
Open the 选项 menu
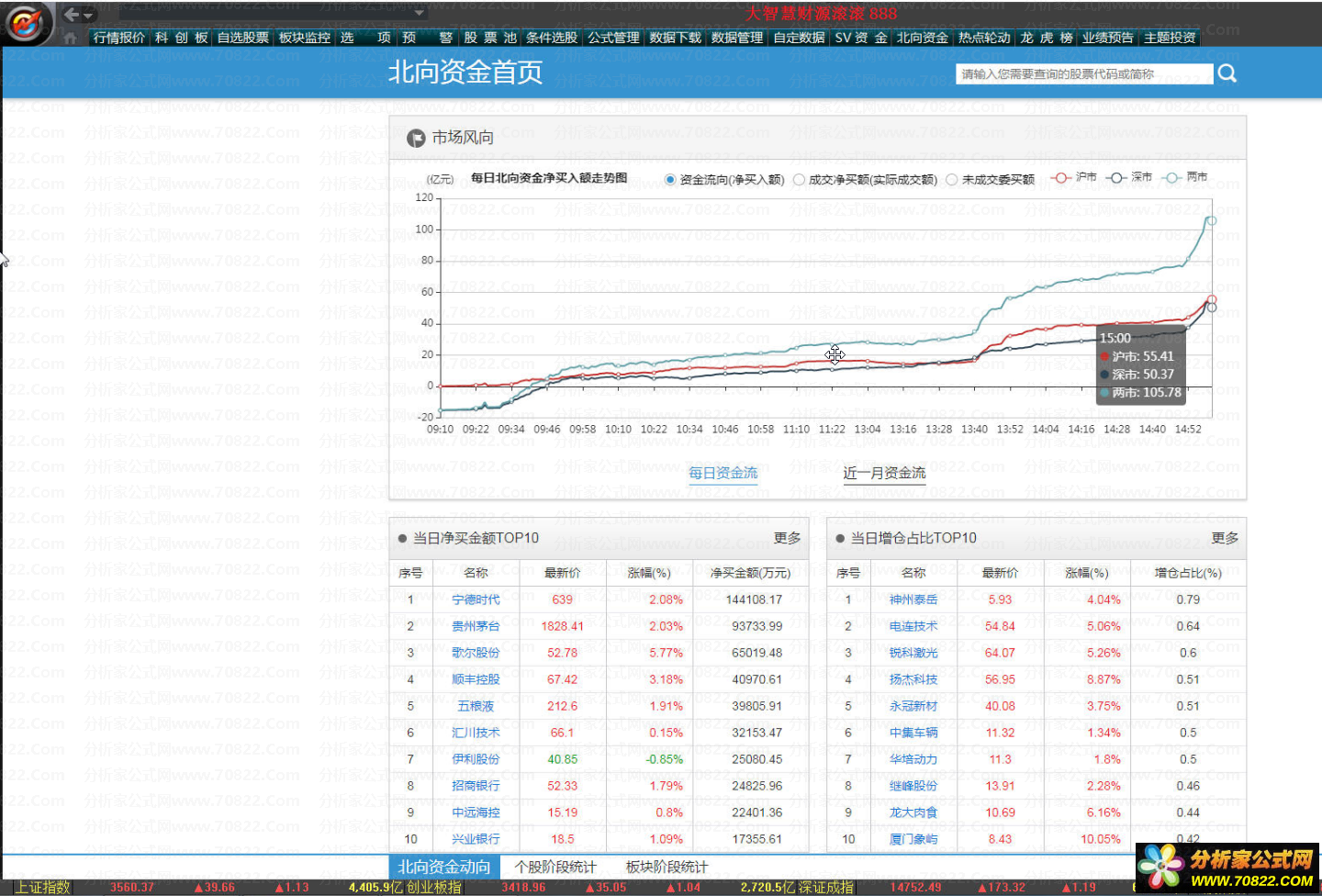pyautogui.click(x=365, y=38)
